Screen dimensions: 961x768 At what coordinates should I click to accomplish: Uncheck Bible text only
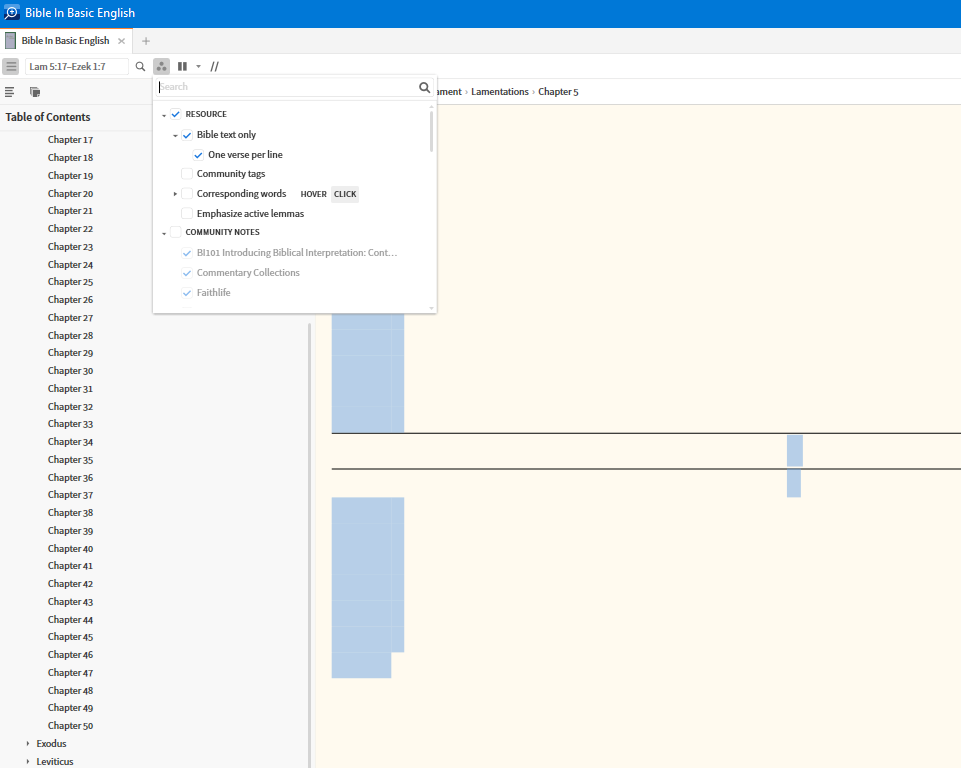pyautogui.click(x=187, y=135)
